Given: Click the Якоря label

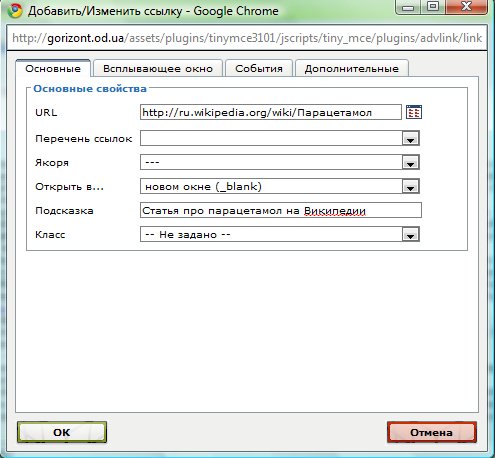Looking at the screenshot, I should point(52,163).
